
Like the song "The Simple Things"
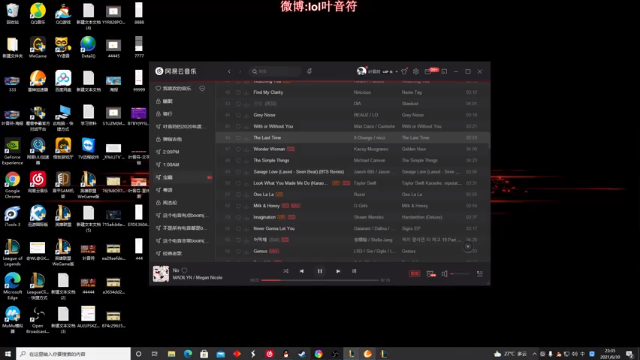[x=238, y=160]
